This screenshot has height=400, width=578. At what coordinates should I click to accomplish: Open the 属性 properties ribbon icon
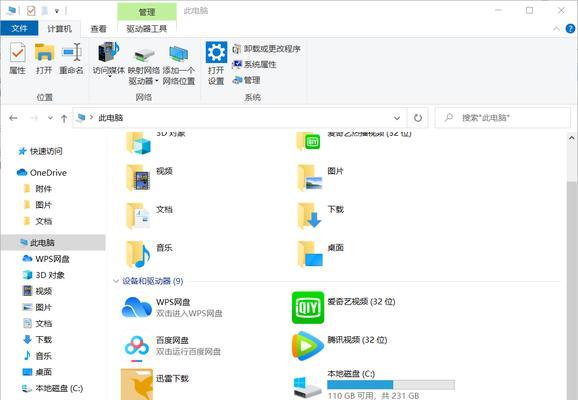[17, 52]
